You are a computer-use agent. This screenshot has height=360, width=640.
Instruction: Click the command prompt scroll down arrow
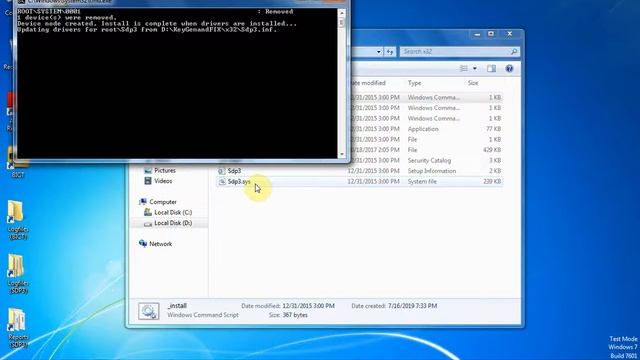342,154
